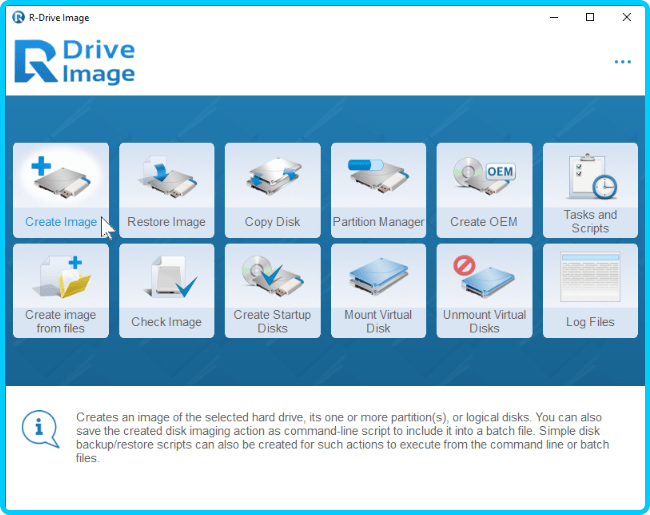View the Log Files tile
Screen dimensions: 650x515
click(x=590, y=291)
